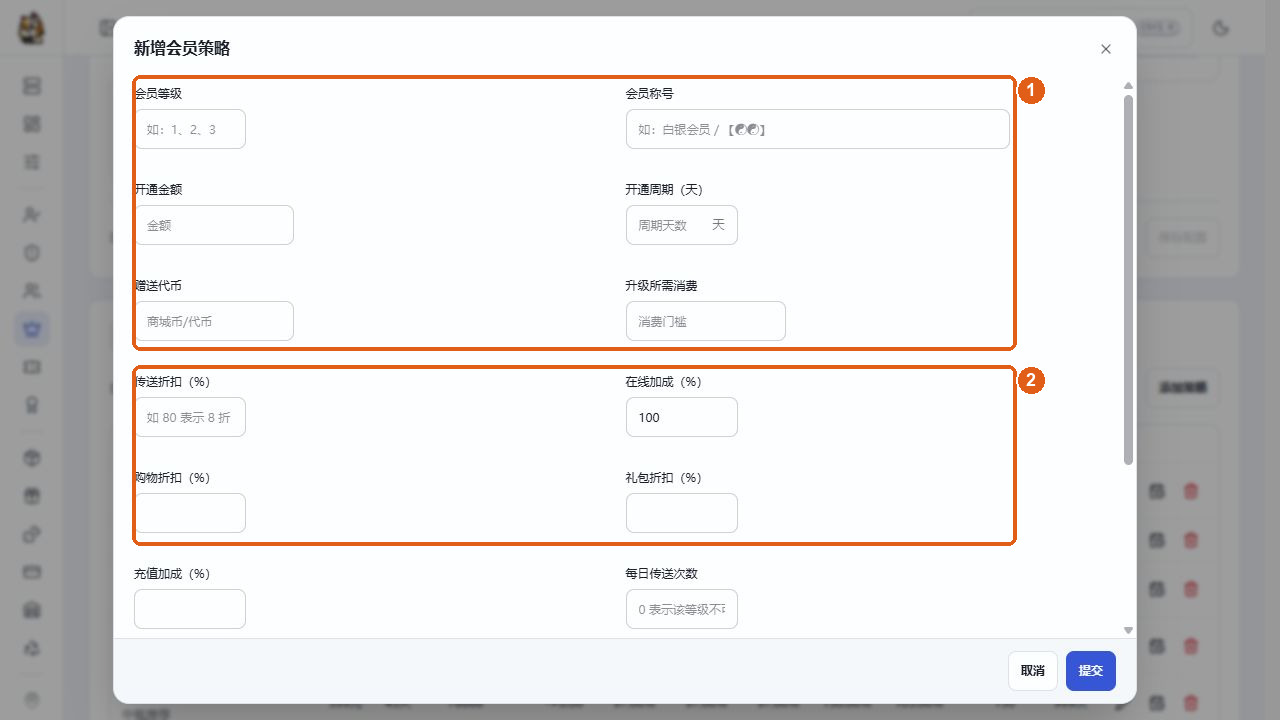Click the app logo avatar in sidebar
The height and width of the screenshot is (720, 1280).
pos(31,28)
